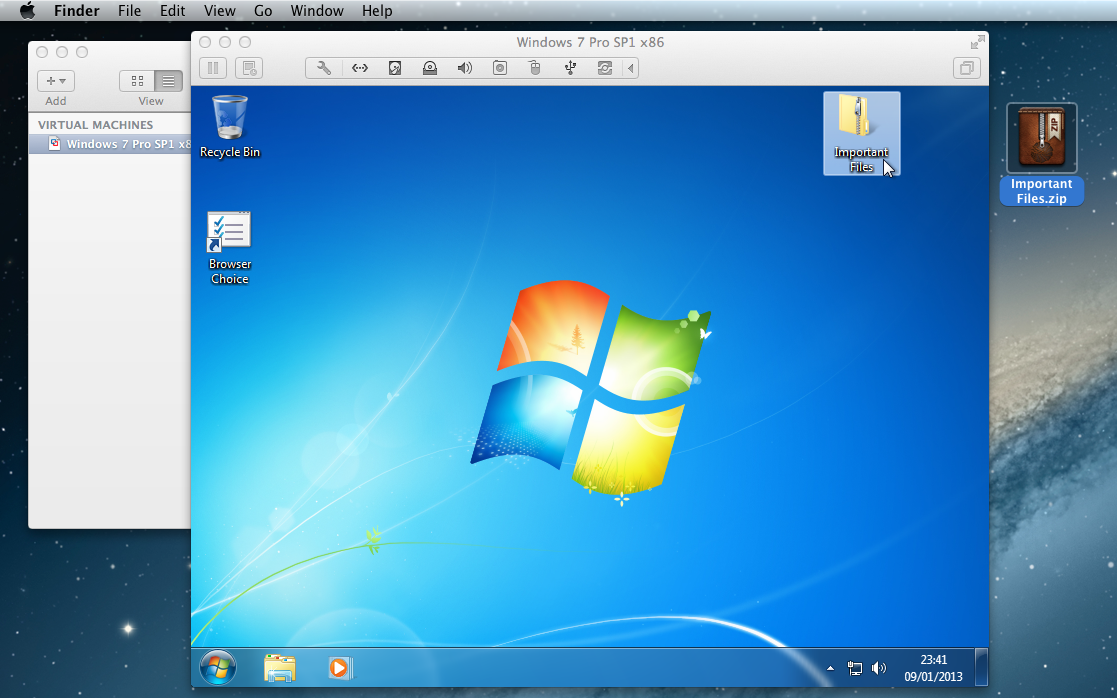This screenshot has height=698, width=1117.
Task: Open the Window menu in menu bar
Action: tap(316, 11)
